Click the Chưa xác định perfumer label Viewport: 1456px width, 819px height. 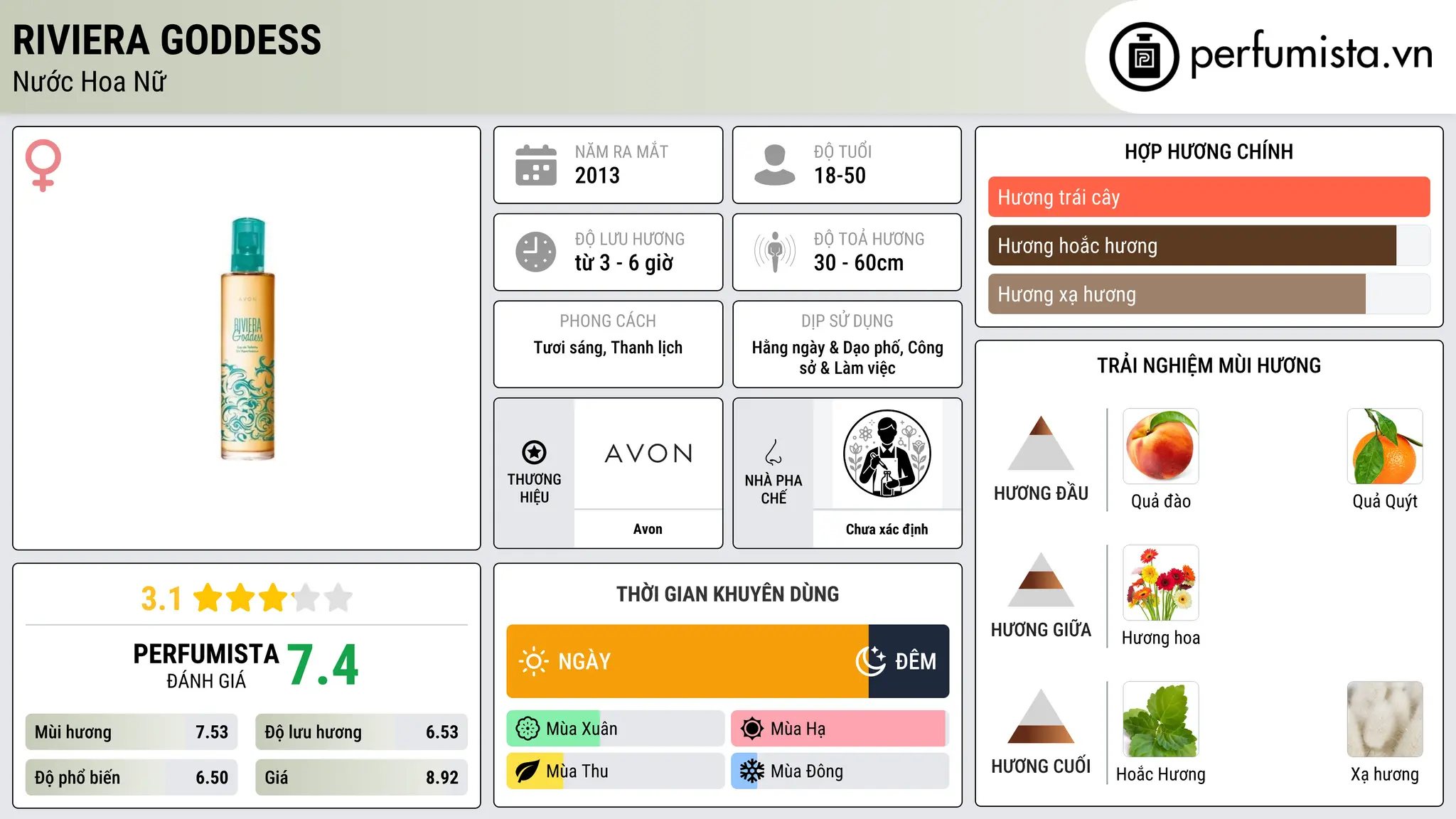tap(887, 529)
